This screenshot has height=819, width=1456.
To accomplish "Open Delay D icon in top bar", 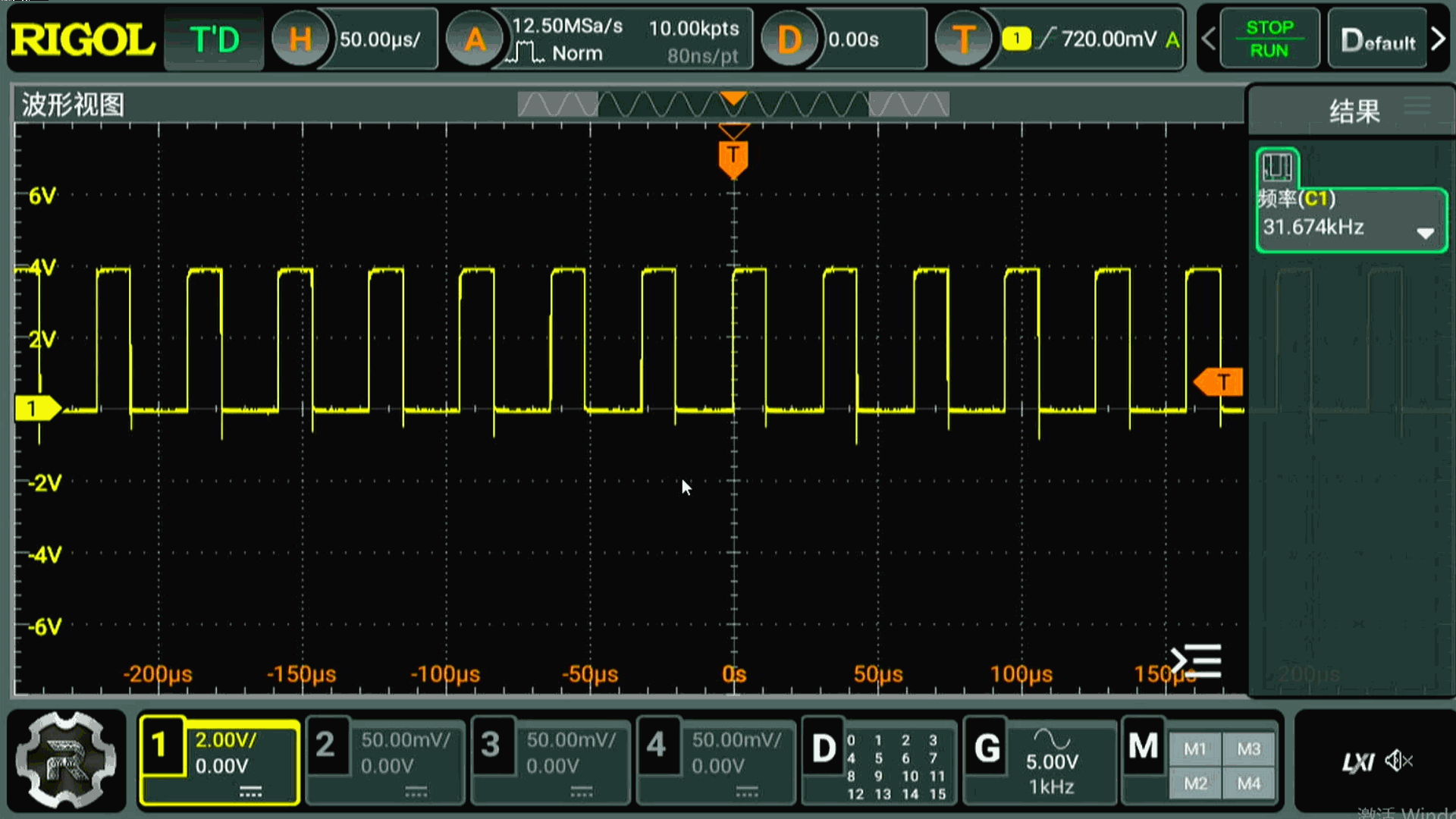I will coord(789,39).
